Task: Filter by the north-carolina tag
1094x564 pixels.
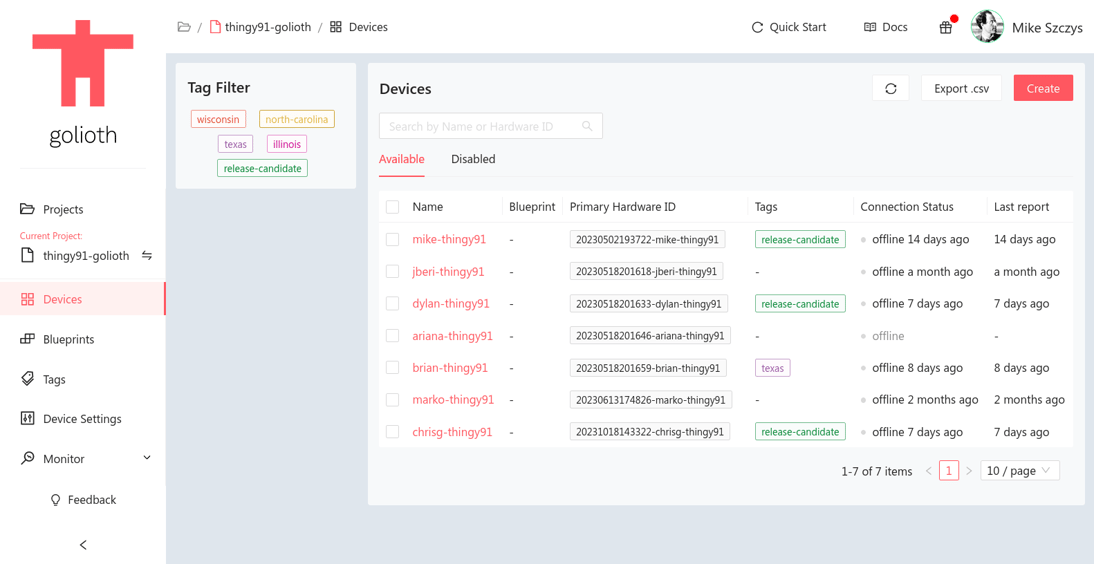Action: click(x=296, y=119)
